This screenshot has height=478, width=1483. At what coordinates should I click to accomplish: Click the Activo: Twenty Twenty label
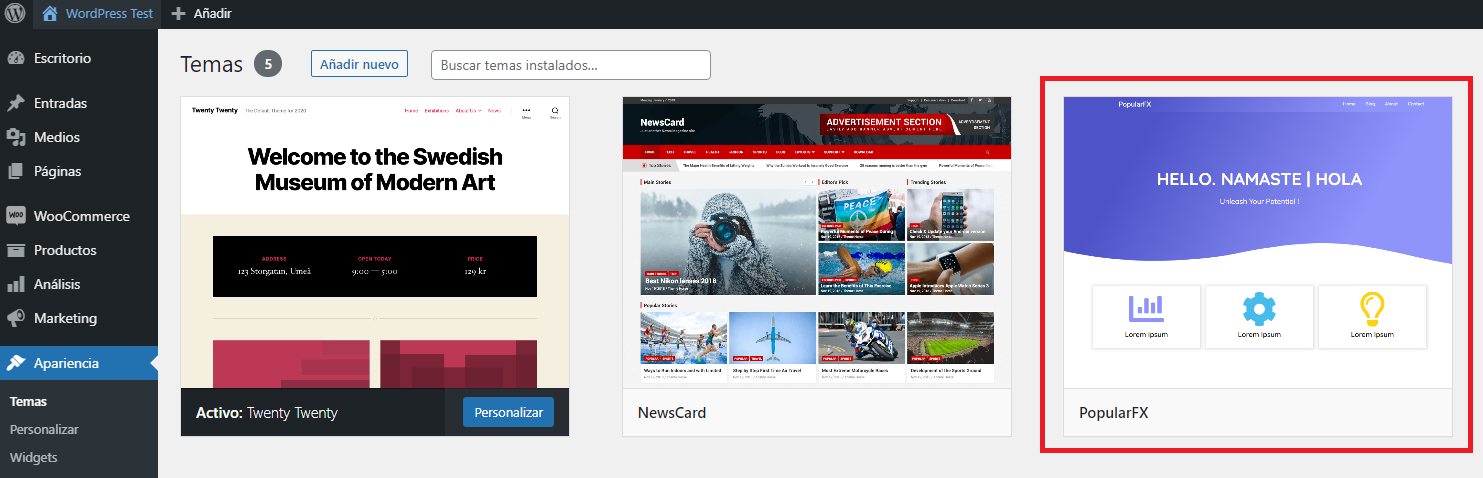(267, 412)
